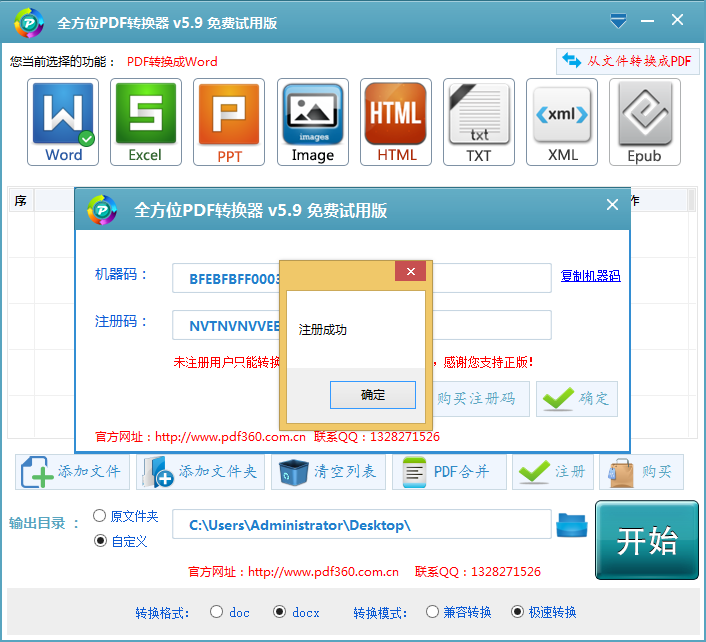This screenshot has width=706, height=642.
Task: Choose the Image conversion icon
Action: (312, 122)
